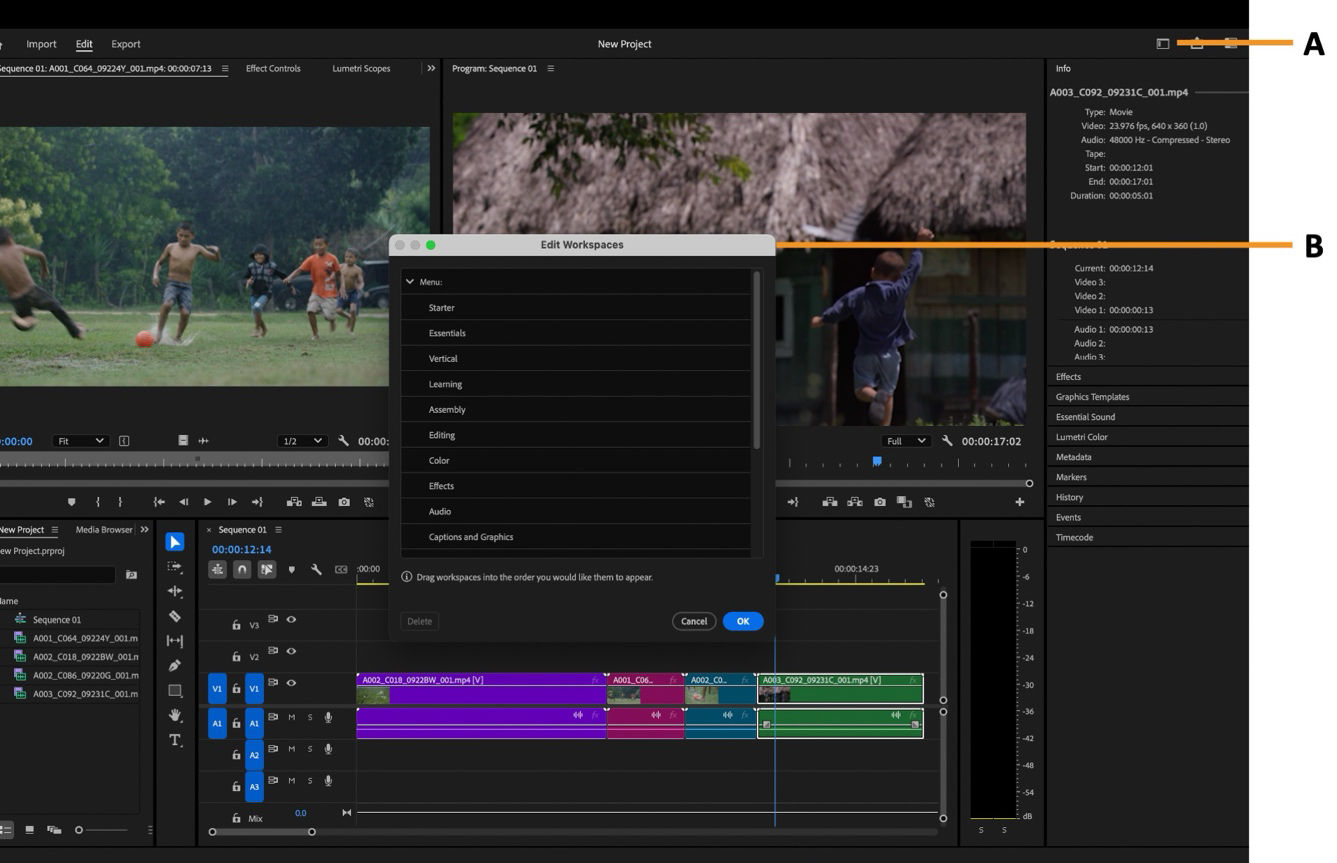Collapse the Menu section in Edit Workspaces dialog
Screen dimensions: 1337x863
point(410,281)
